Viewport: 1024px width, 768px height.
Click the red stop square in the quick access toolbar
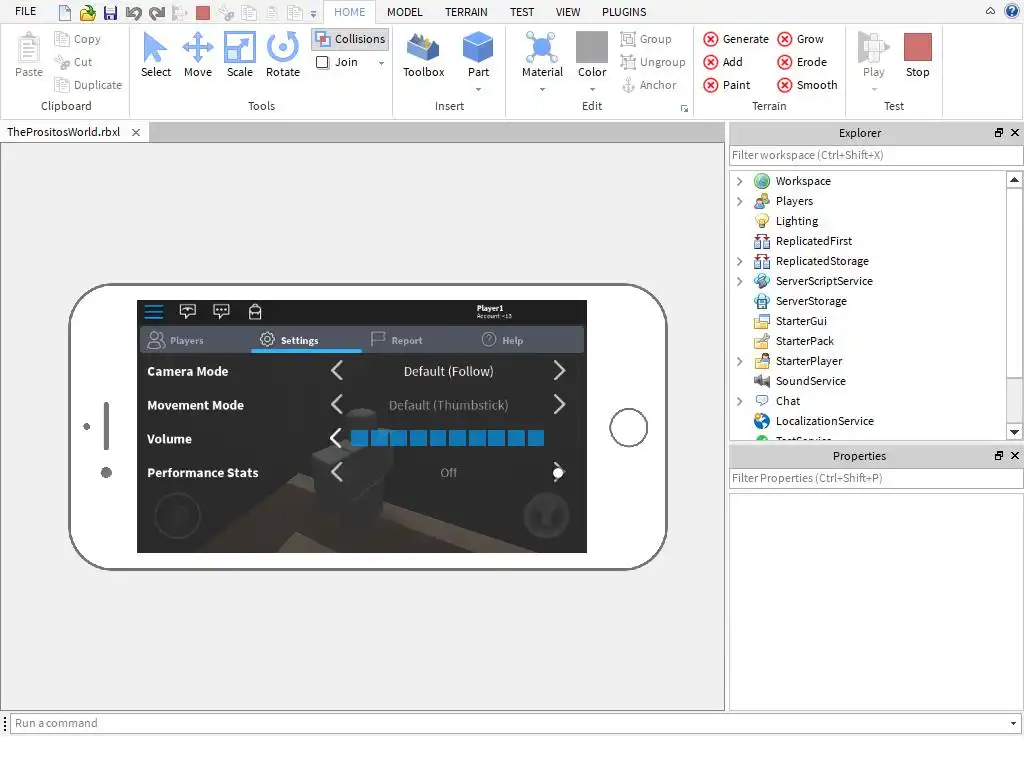coord(203,12)
